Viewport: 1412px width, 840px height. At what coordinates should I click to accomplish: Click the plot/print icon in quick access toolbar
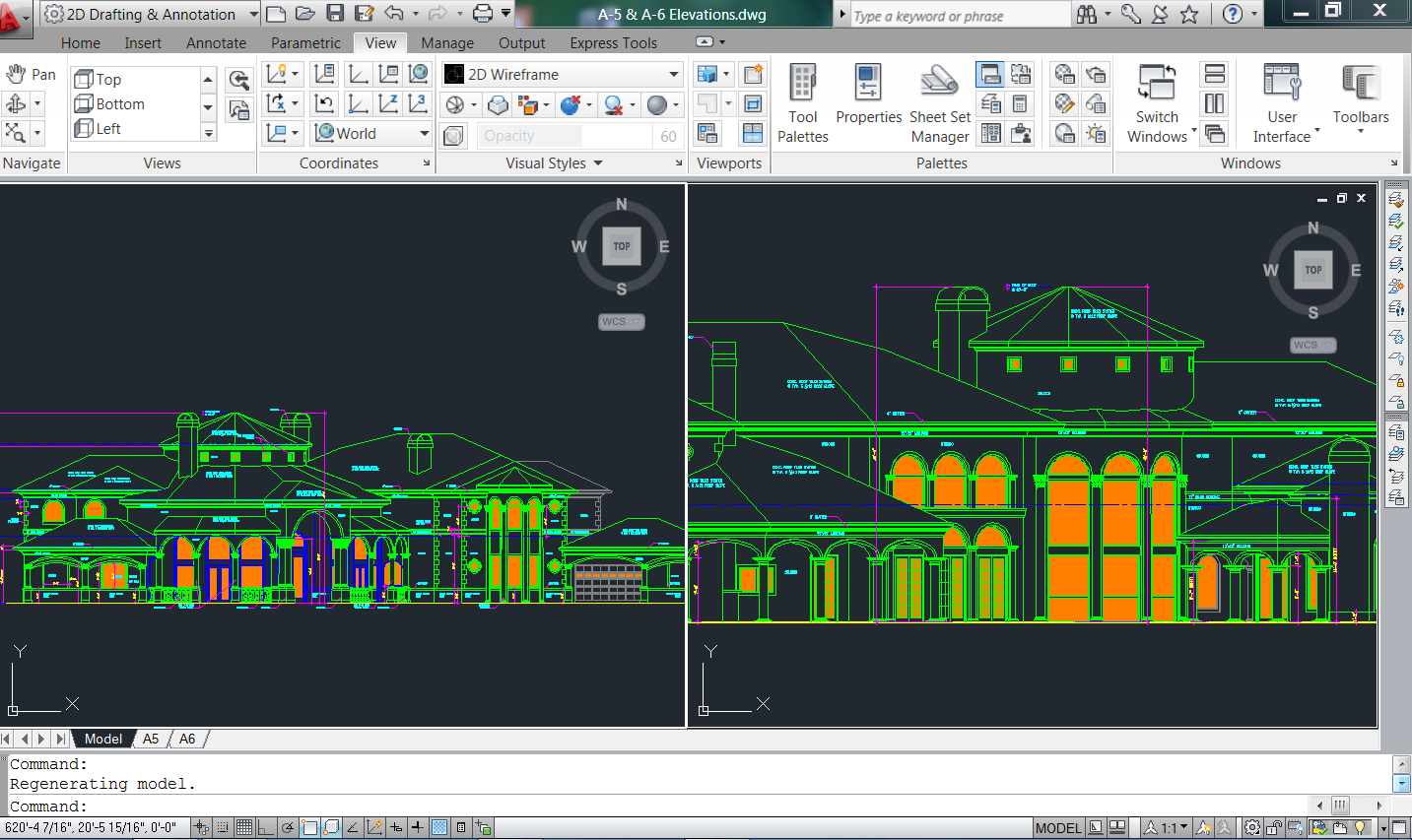click(x=482, y=14)
